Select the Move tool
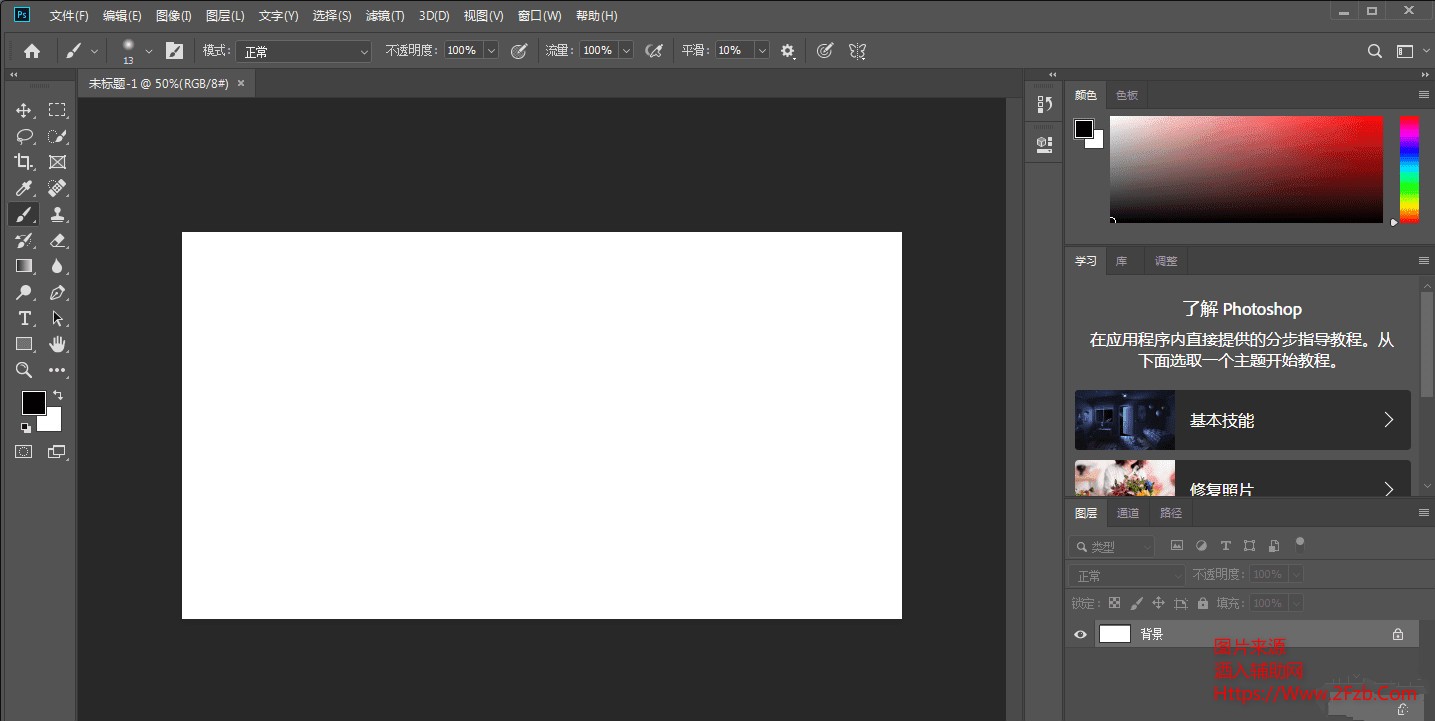The width and height of the screenshot is (1435, 721). tap(24, 110)
